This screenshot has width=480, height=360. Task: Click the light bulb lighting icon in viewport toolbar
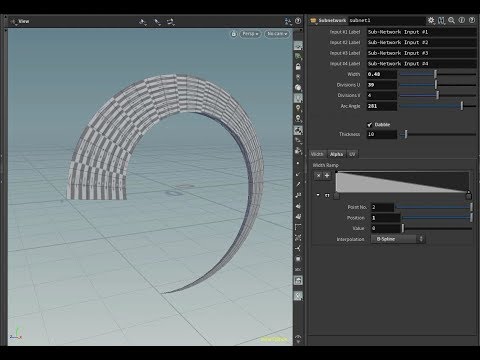point(298,108)
